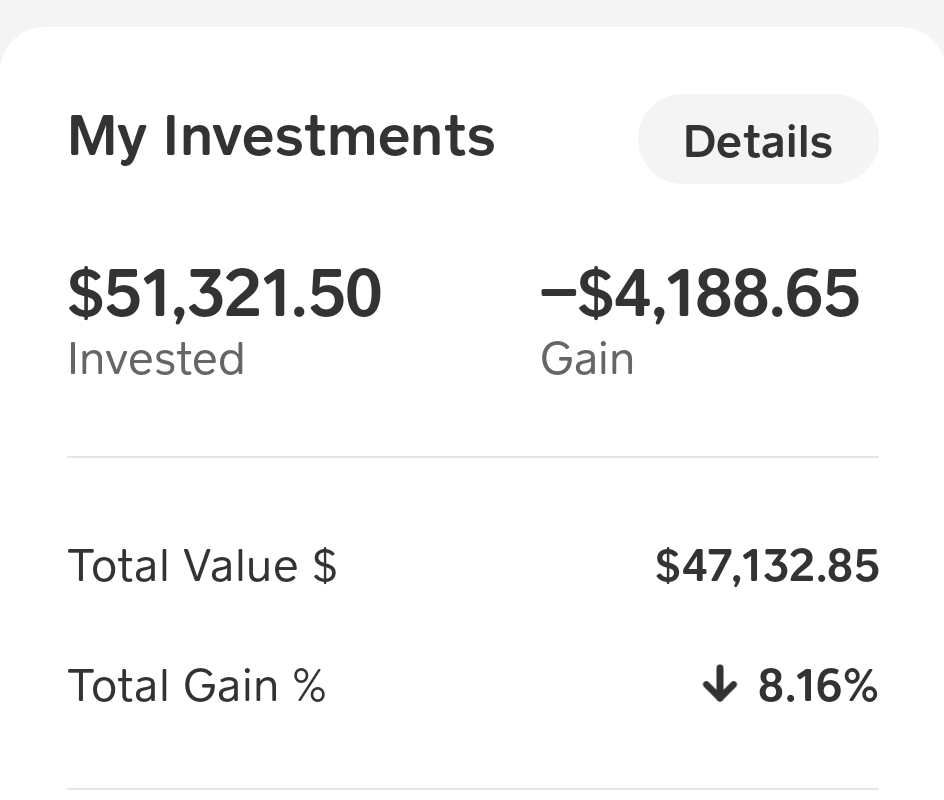This screenshot has height=800, width=944.
Task: Tap the 8.16% percentage value
Action: (x=817, y=686)
